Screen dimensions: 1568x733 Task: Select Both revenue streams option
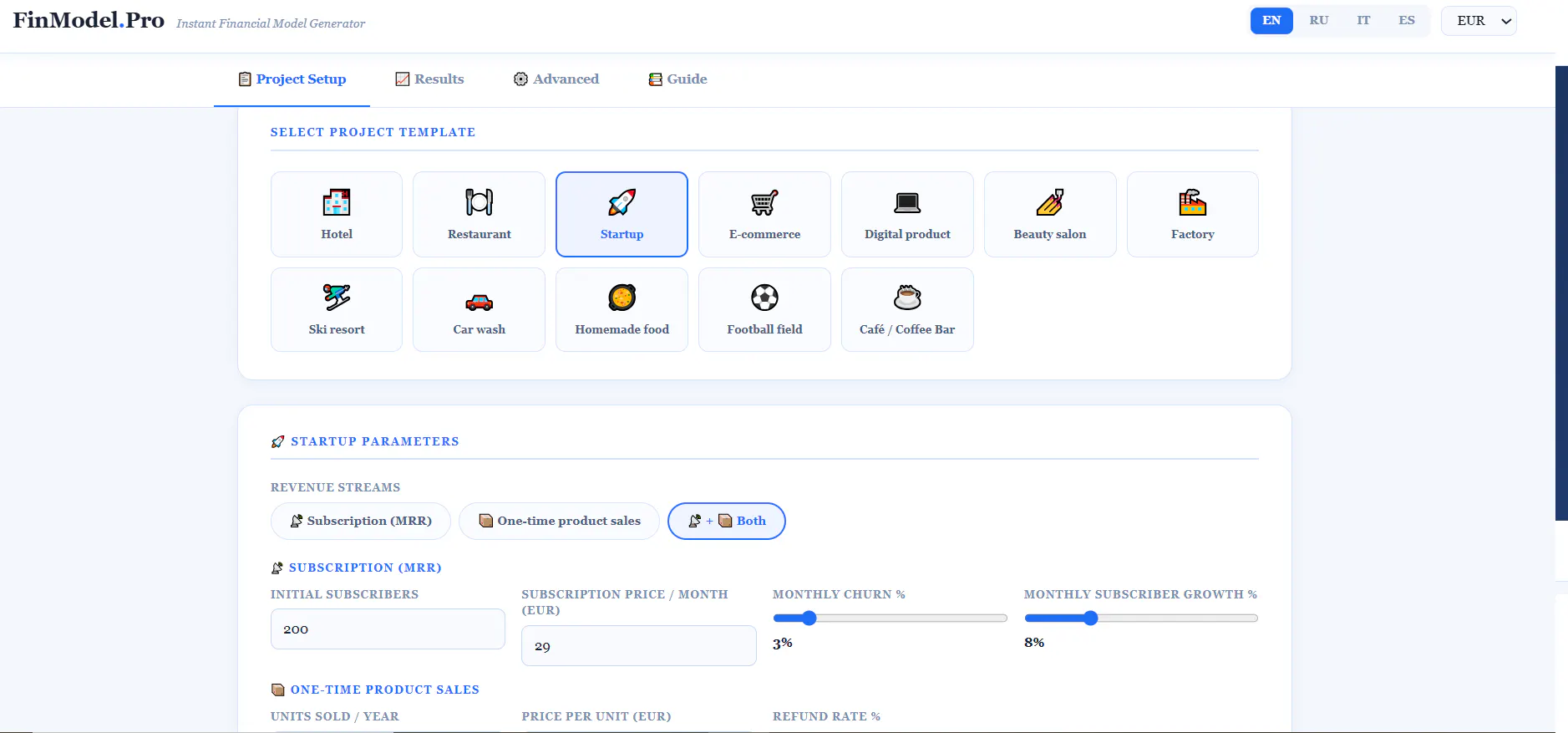point(727,521)
